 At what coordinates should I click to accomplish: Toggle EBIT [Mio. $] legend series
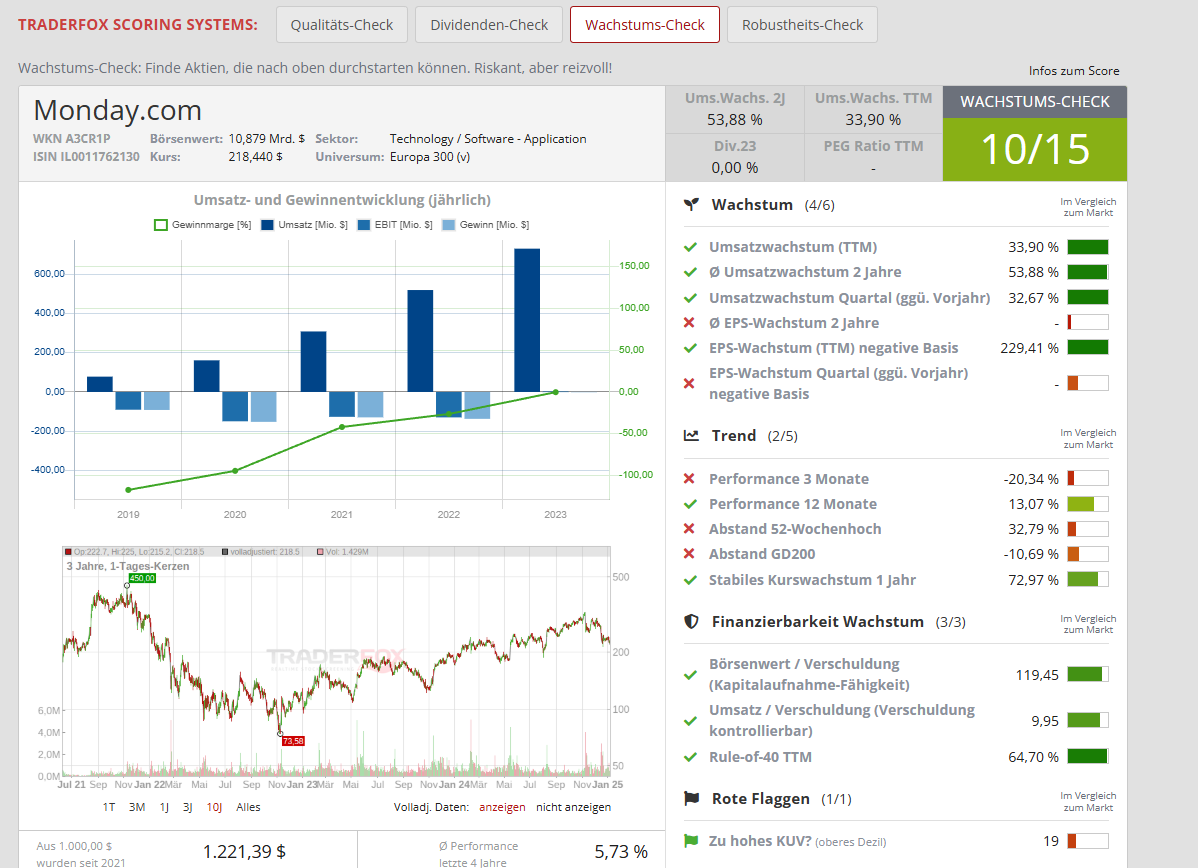394,225
